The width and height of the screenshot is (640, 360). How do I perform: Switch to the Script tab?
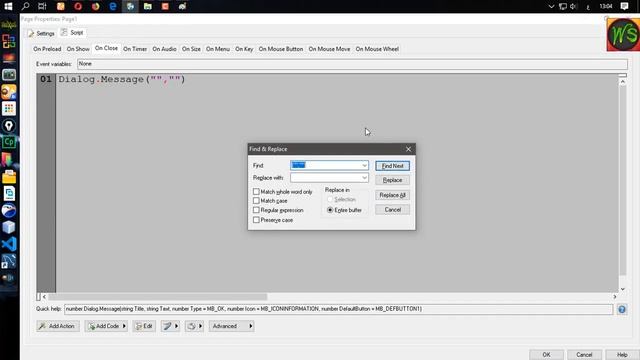tap(72, 32)
